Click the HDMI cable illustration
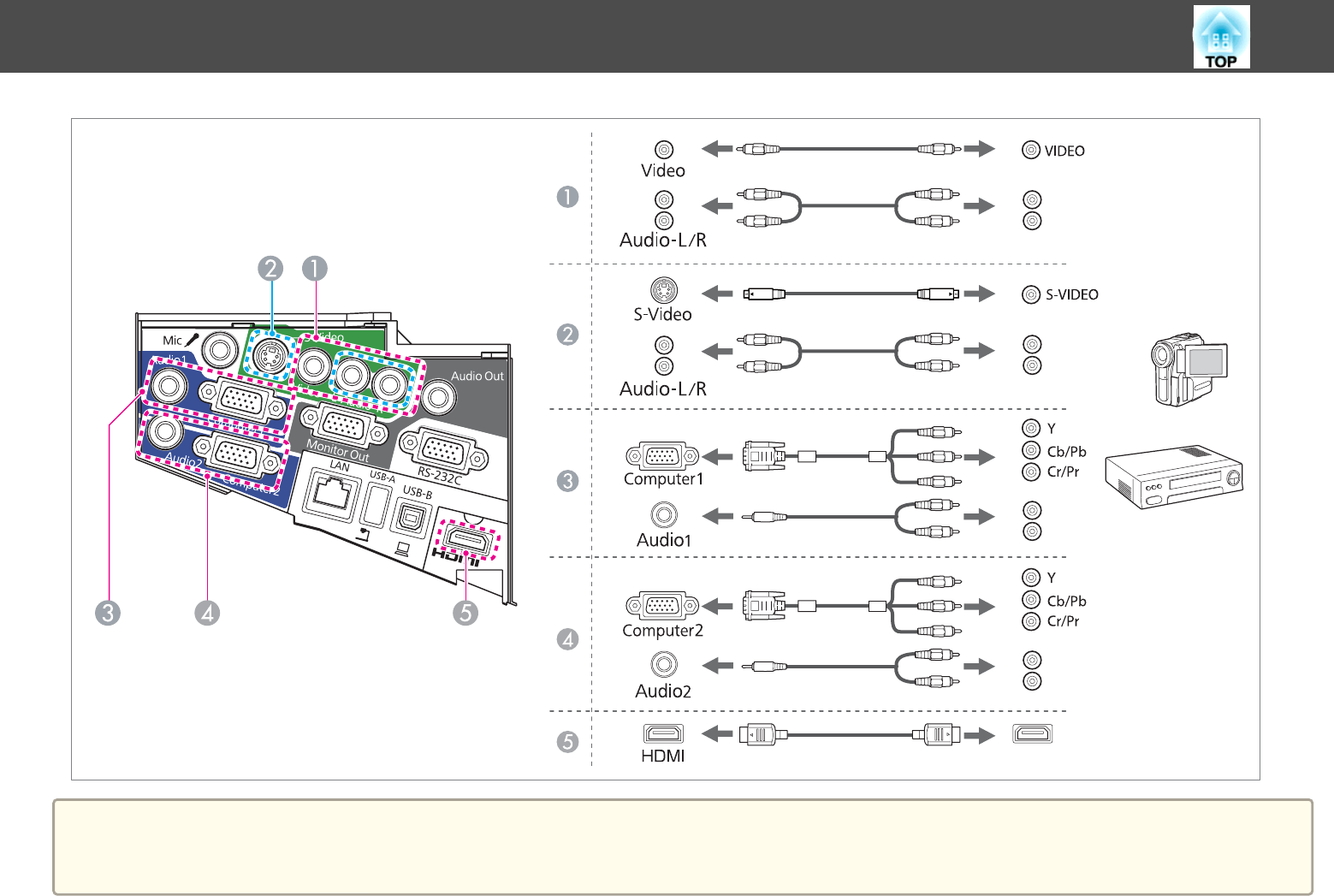Viewport: 1334px width, 896px height. tap(849, 734)
